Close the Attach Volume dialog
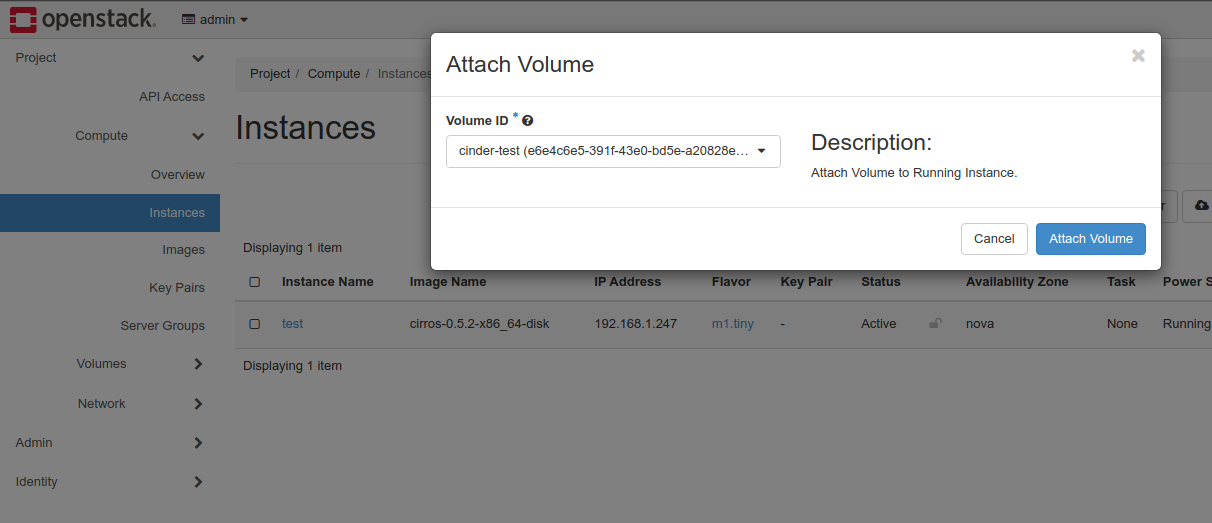Image resolution: width=1212 pixels, height=523 pixels. click(x=1138, y=56)
